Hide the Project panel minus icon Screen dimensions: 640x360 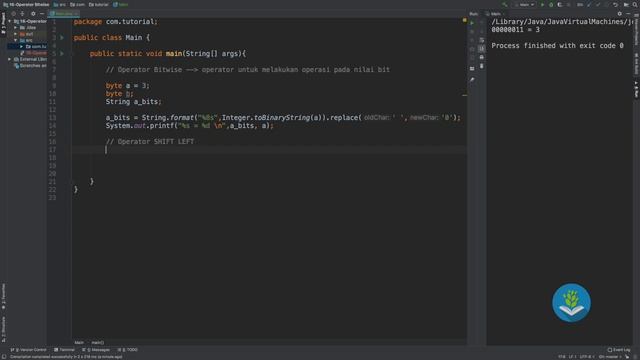click(x=42, y=13)
